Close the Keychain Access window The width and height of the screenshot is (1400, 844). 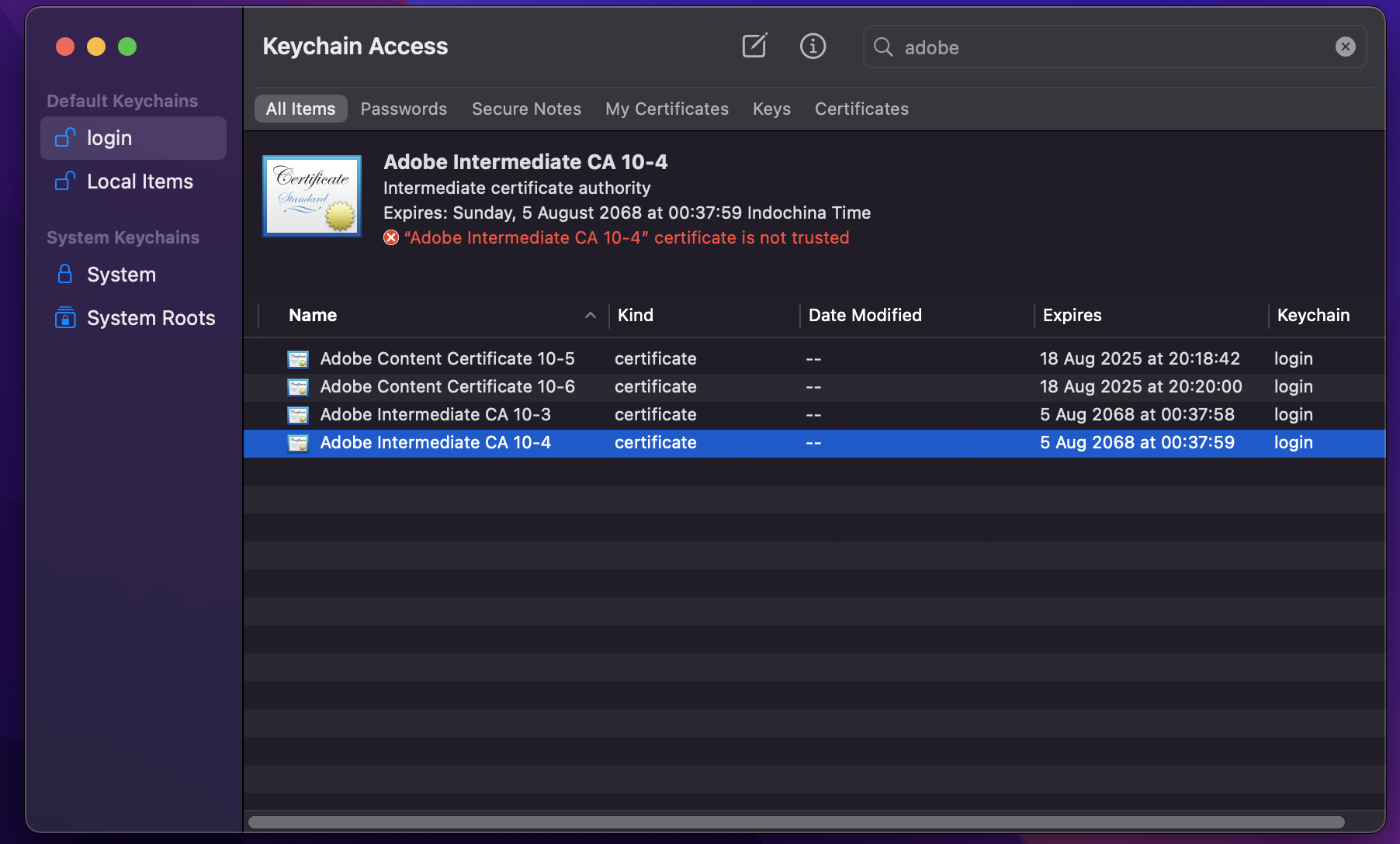(65, 47)
